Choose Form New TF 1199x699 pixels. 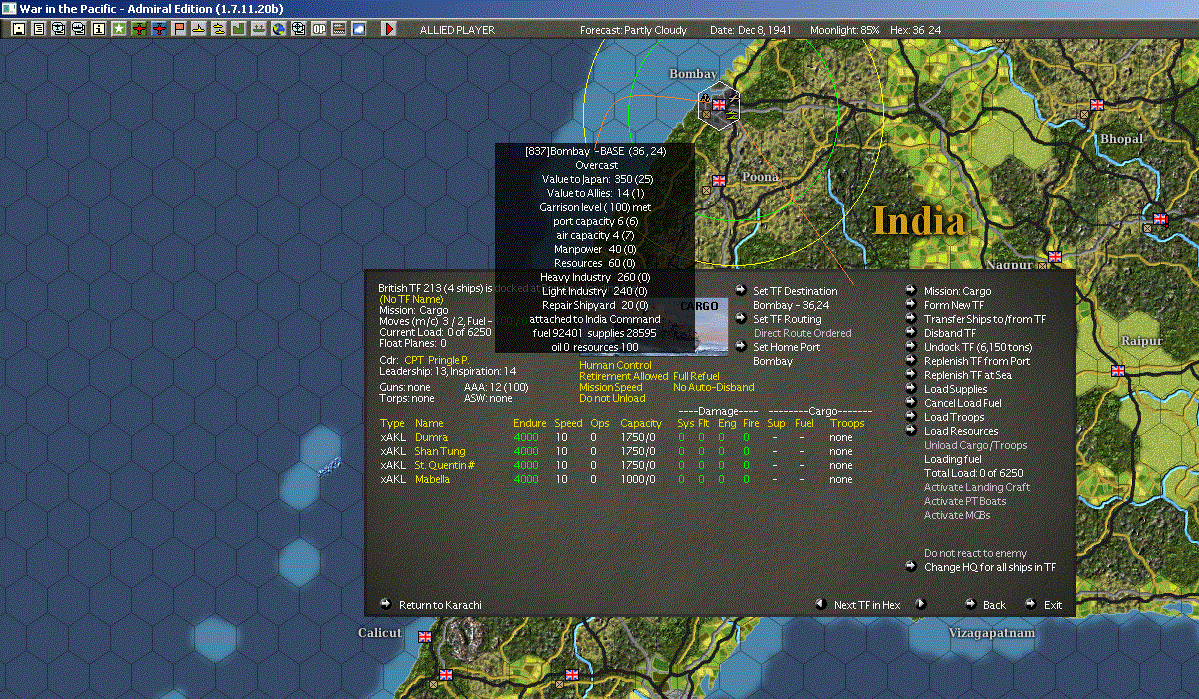(x=954, y=305)
